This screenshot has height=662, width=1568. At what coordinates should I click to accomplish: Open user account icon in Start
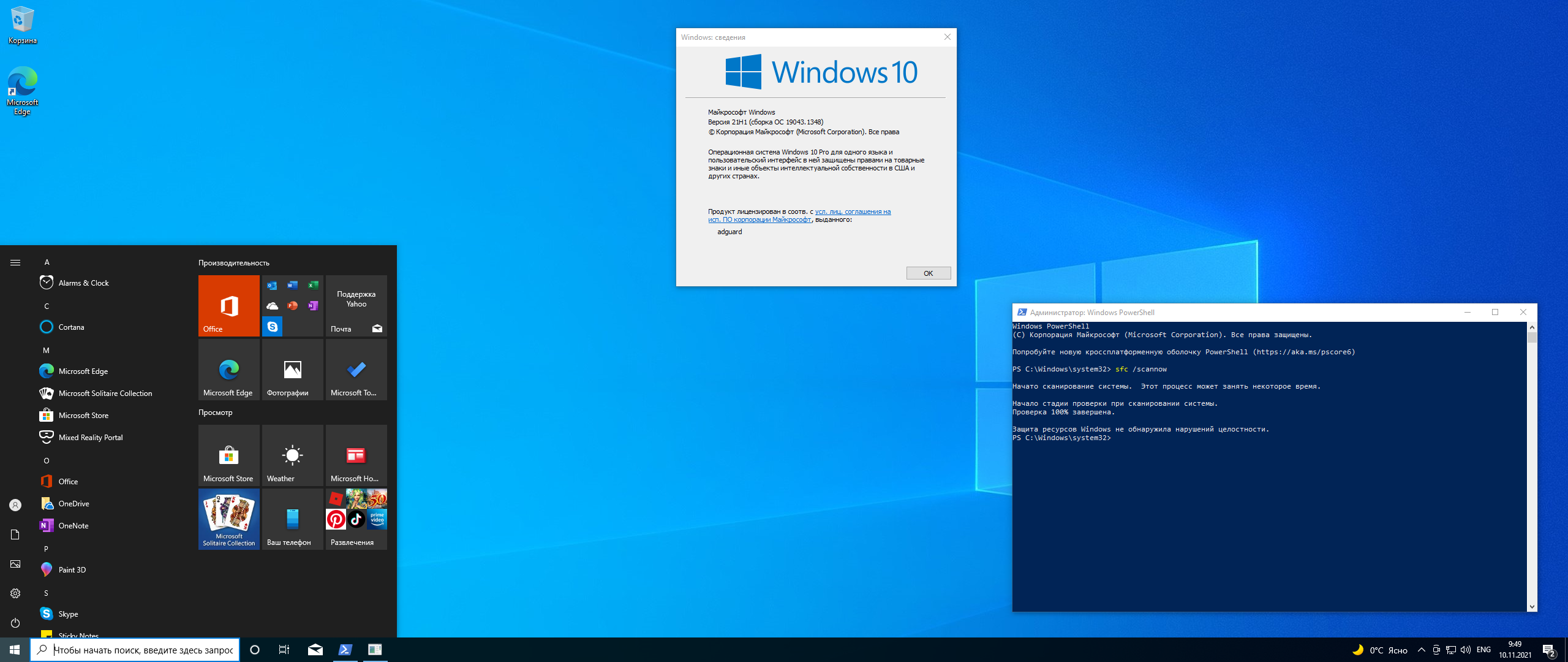[x=15, y=505]
